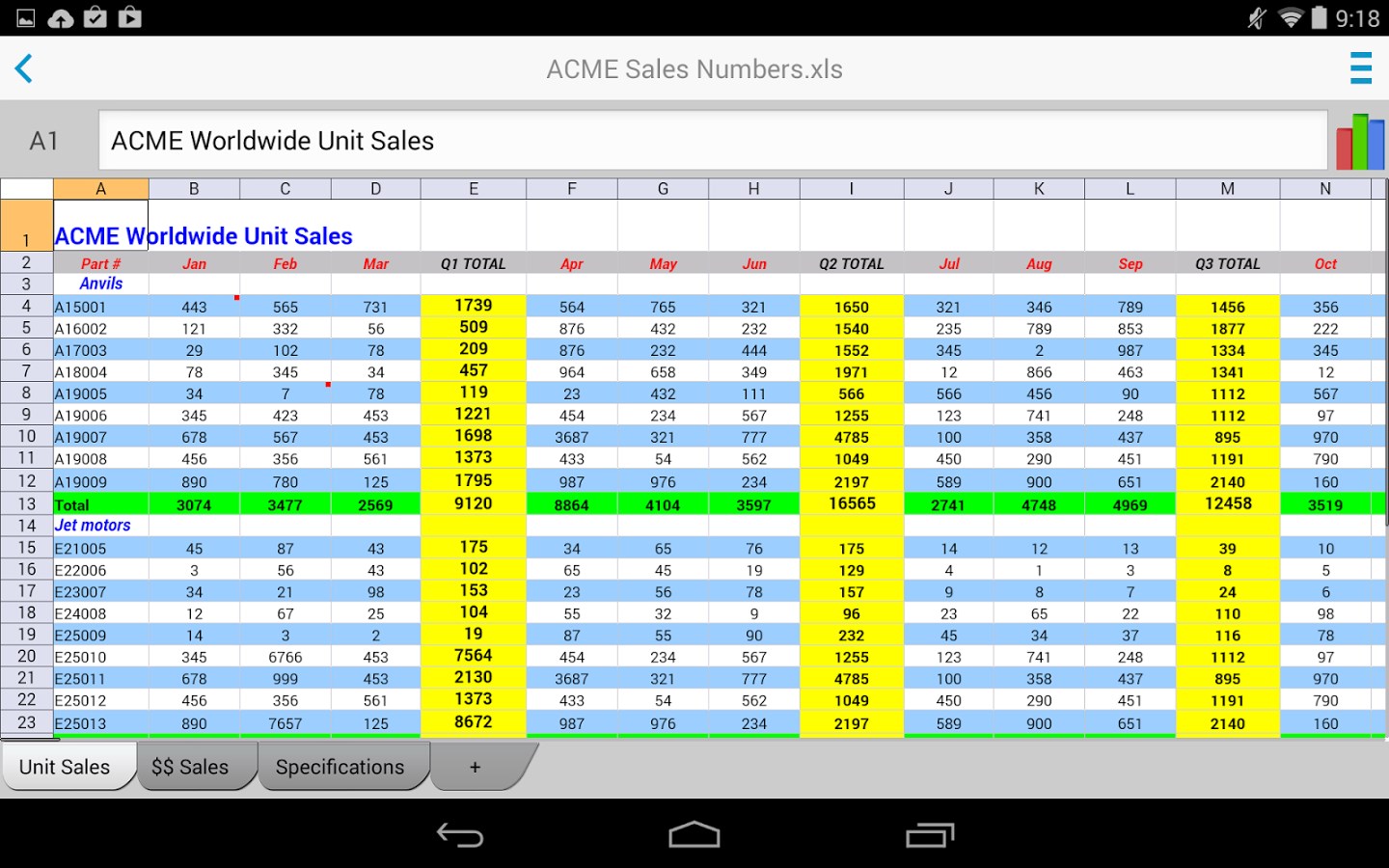The height and width of the screenshot is (868, 1389).
Task: Tap the cell name box showing A1
Action: tap(44, 140)
